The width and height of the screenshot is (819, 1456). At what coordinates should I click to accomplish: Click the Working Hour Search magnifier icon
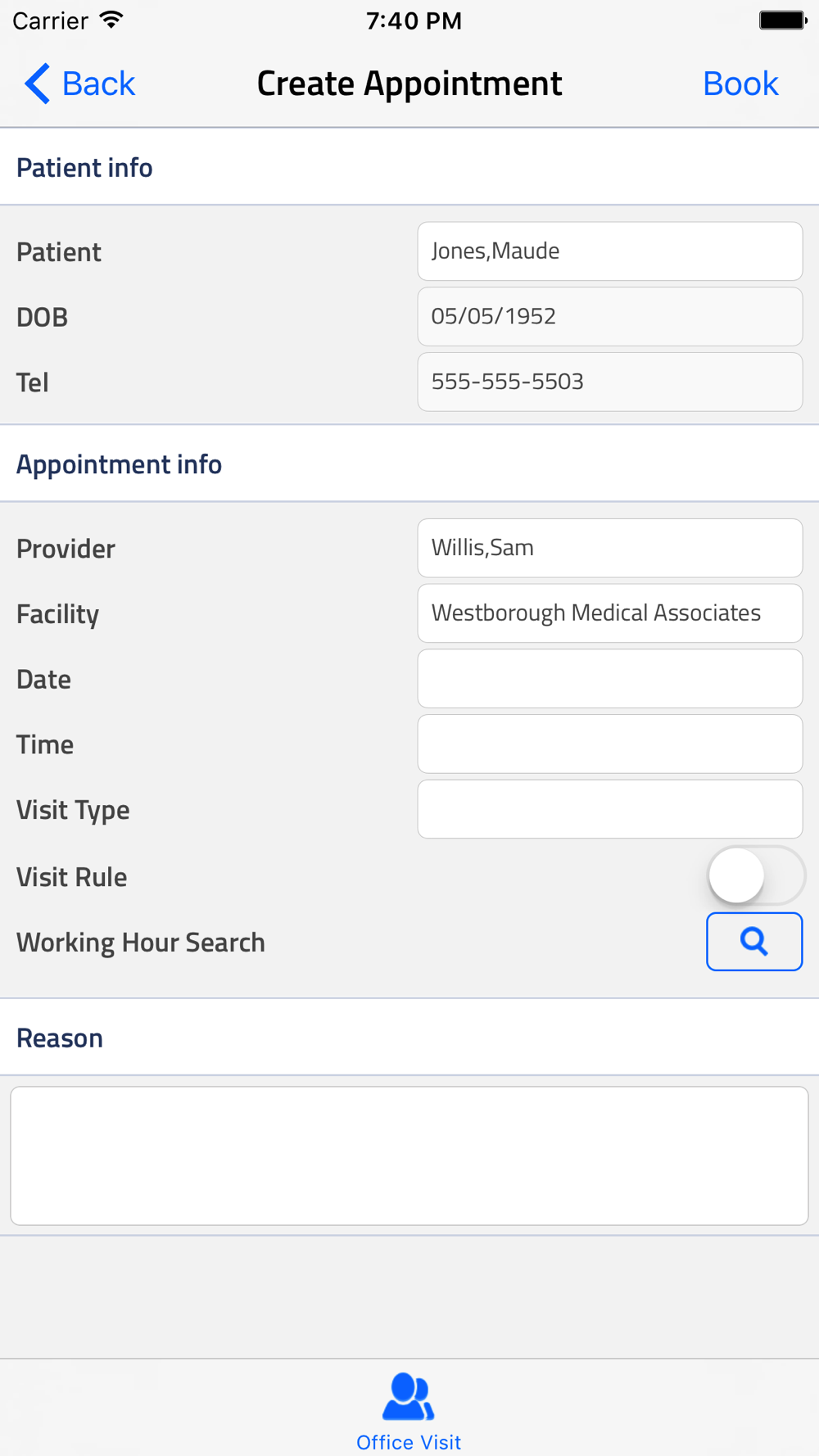pos(754,942)
